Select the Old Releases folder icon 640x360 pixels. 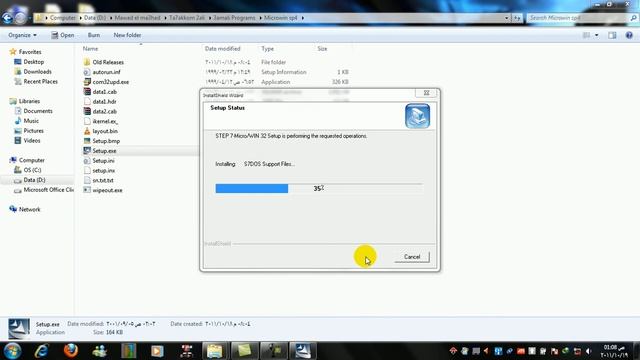[x=87, y=62]
